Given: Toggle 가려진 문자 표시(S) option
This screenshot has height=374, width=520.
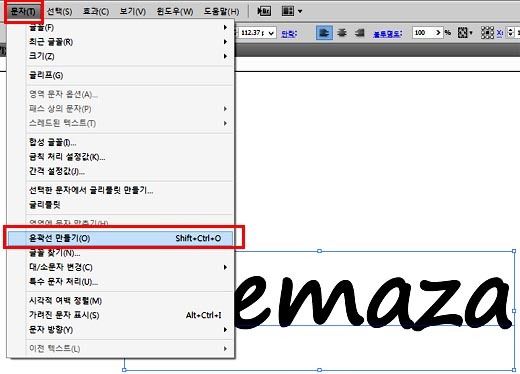Looking at the screenshot, I should tap(130, 315).
